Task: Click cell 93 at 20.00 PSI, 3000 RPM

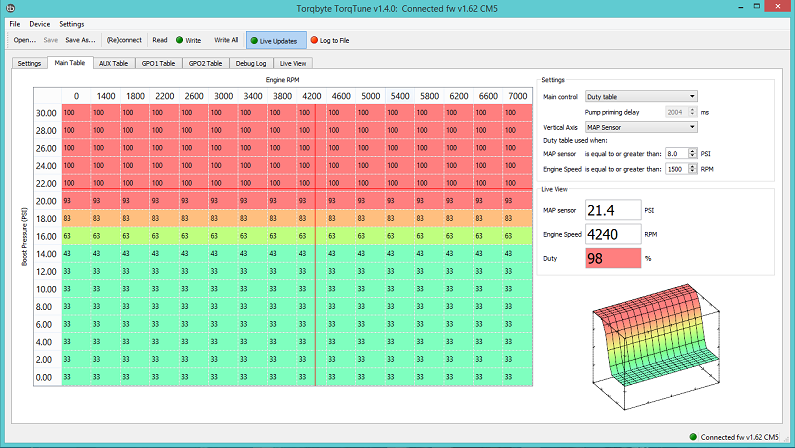Action: 224,201
